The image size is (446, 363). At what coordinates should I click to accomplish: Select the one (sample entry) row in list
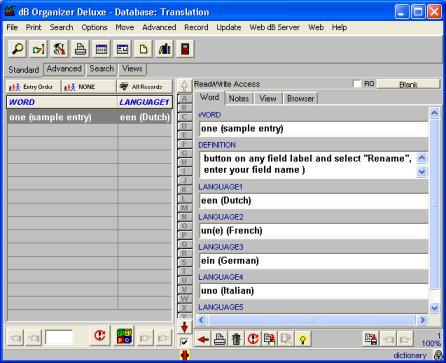pyautogui.click(x=90, y=117)
